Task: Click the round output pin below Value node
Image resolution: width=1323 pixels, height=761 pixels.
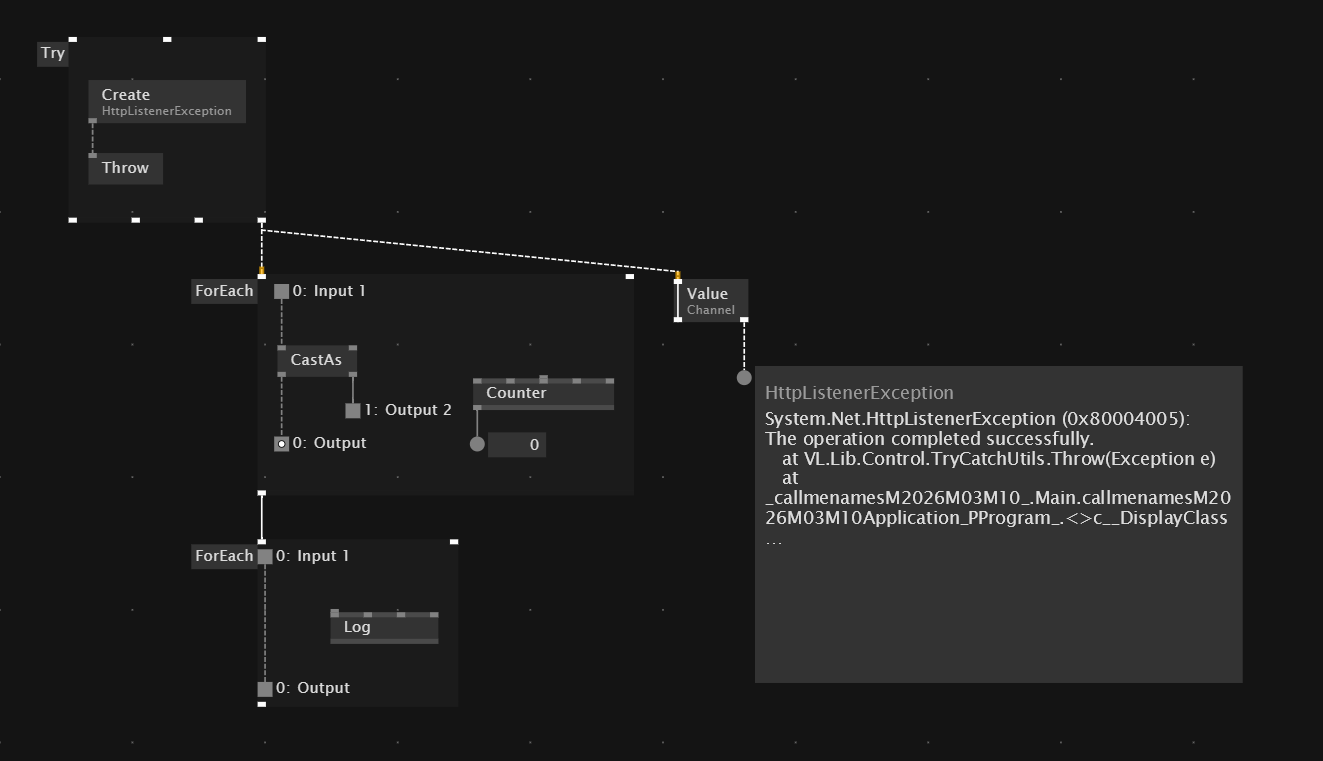Action: point(744,377)
